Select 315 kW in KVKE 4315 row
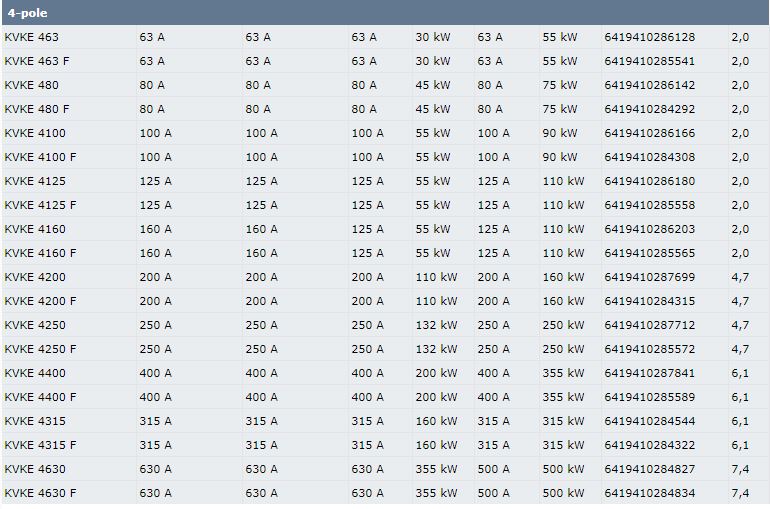The width and height of the screenshot is (770, 509). click(563, 422)
